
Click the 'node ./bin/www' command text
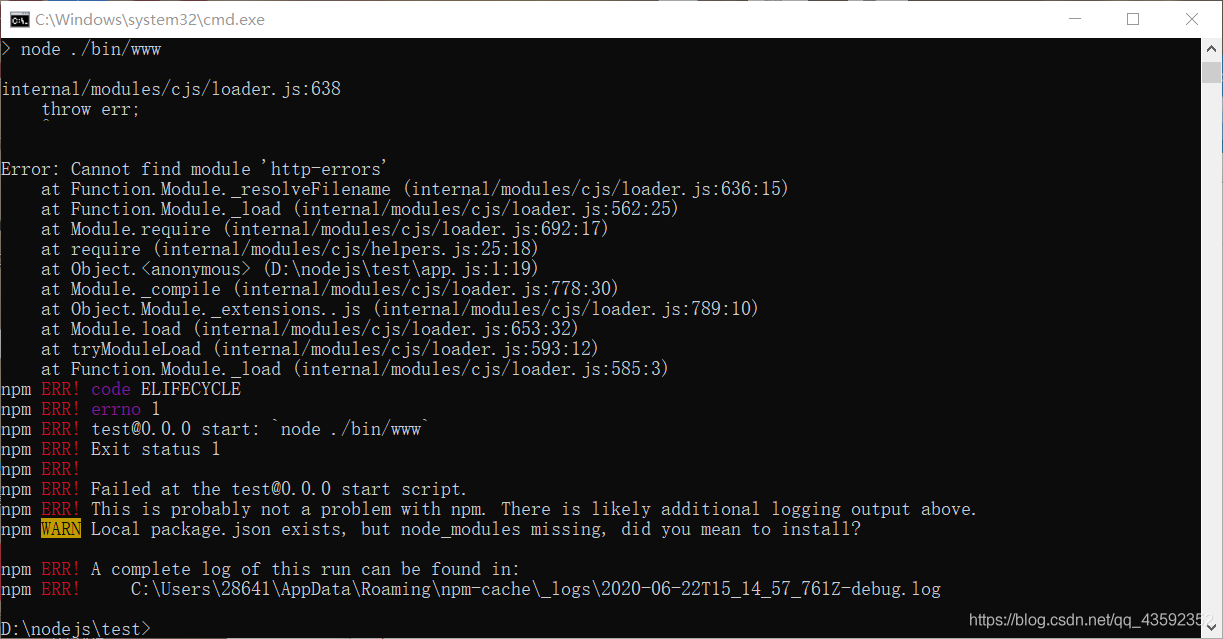click(x=90, y=48)
